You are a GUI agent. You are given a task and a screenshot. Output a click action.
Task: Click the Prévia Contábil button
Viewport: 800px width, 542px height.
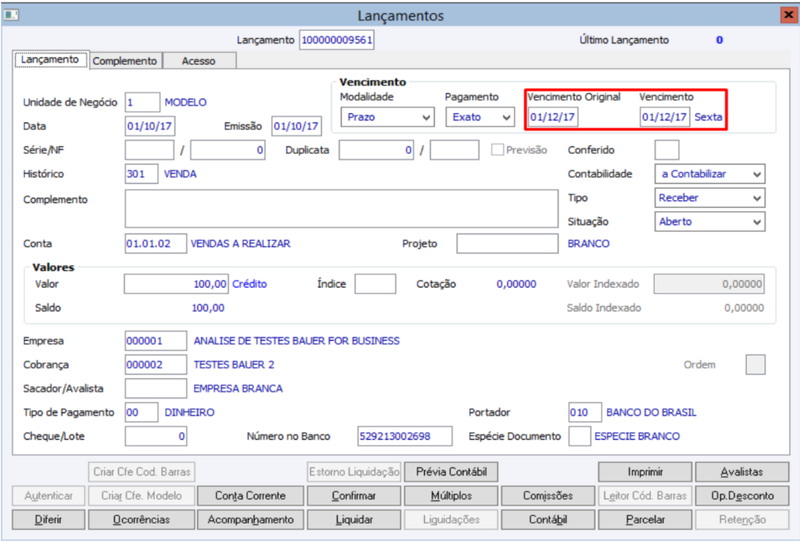click(x=451, y=472)
